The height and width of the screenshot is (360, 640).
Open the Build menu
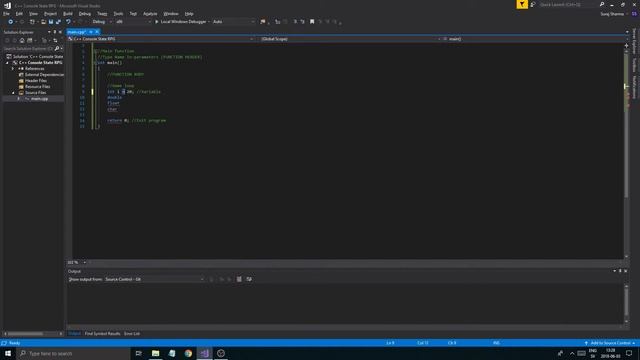click(x=68, y=14)
